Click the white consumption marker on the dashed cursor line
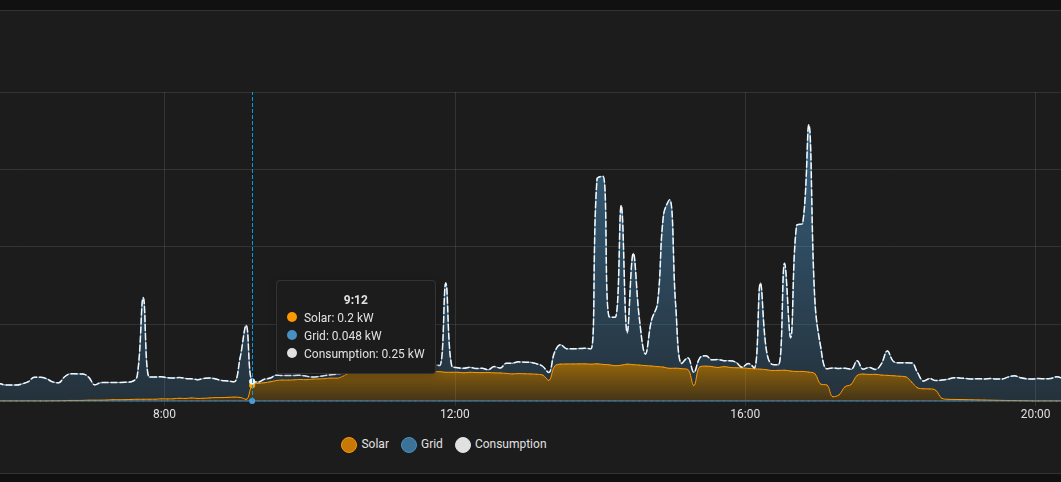This screenshot has height=482, width=1061. 252,383
